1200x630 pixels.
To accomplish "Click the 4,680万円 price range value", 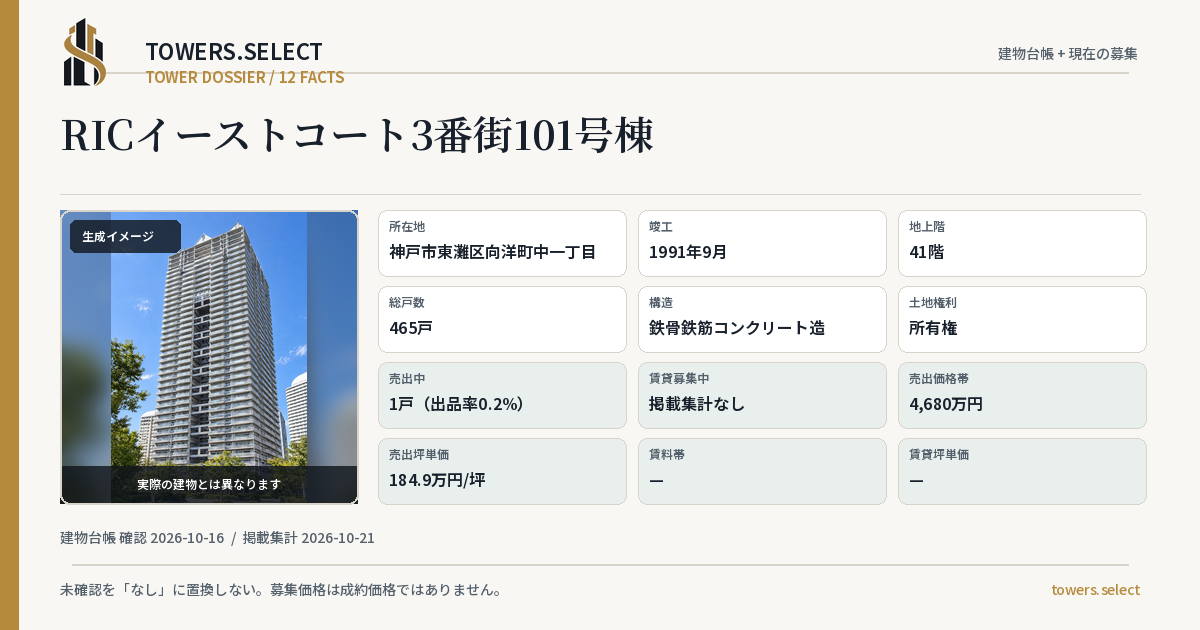I will click(x=946, y=404).
